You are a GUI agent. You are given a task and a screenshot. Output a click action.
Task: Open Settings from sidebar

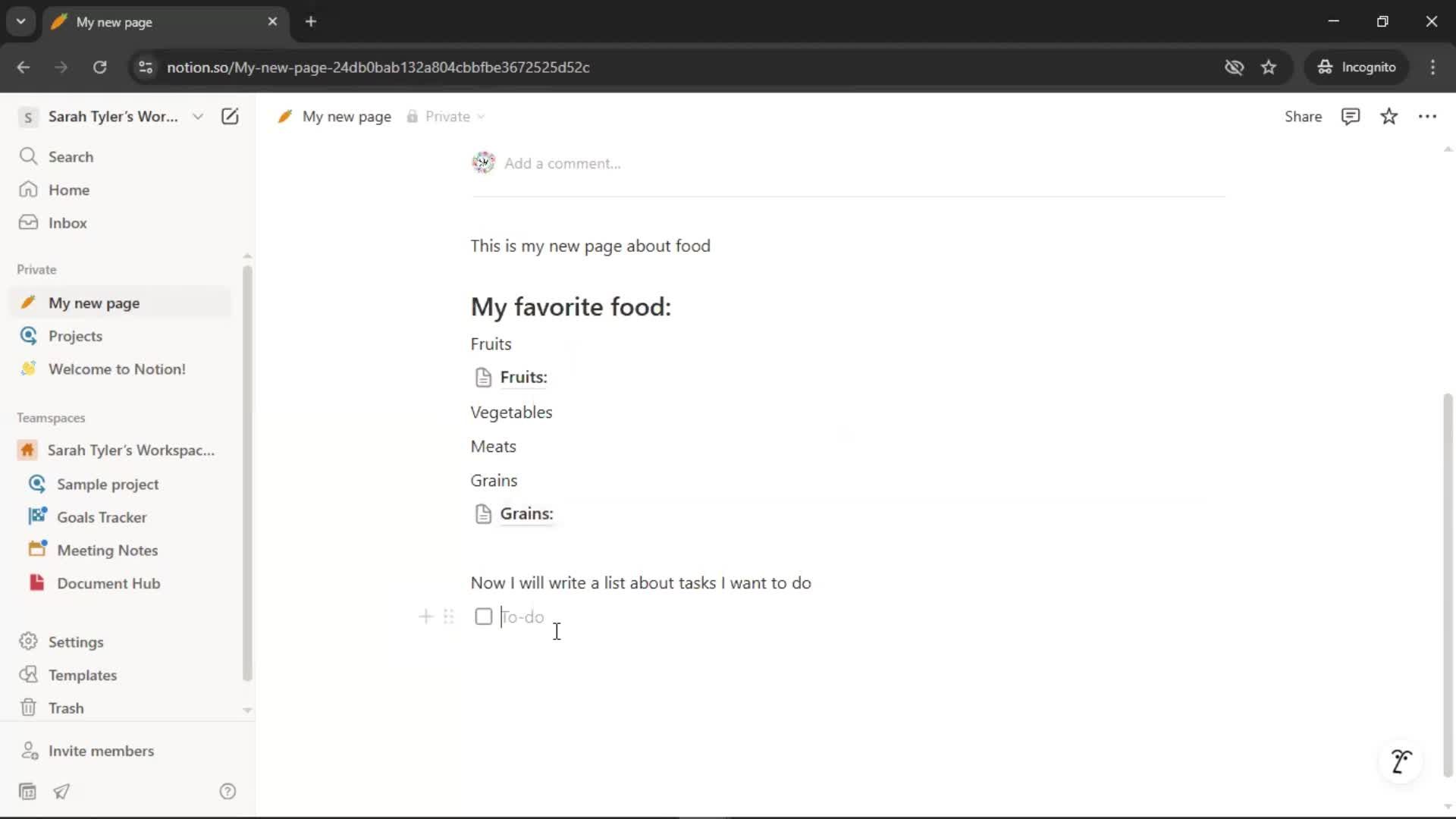point(121,642)
